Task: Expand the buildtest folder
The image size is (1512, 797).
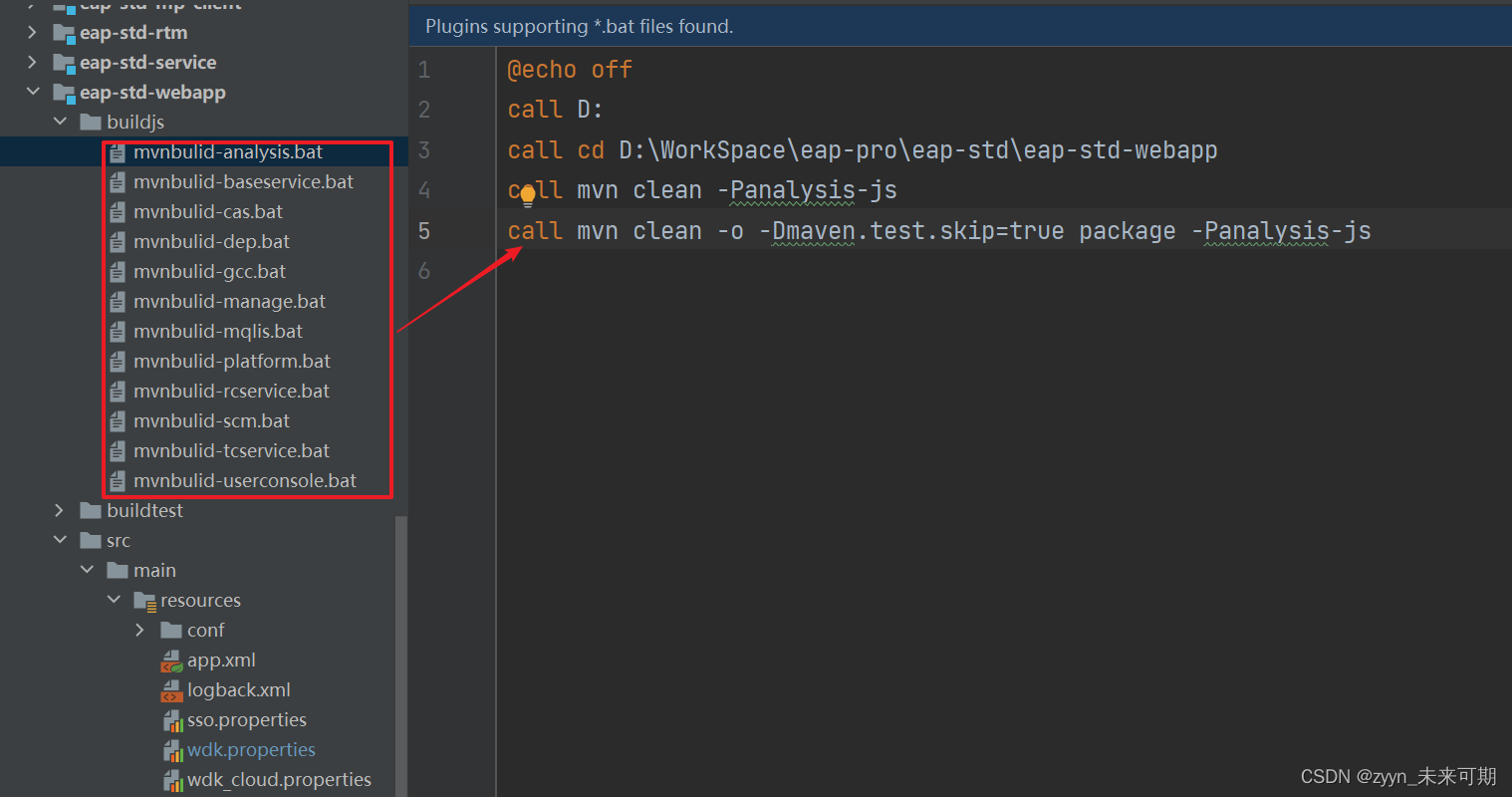Action: click(60, 510)
